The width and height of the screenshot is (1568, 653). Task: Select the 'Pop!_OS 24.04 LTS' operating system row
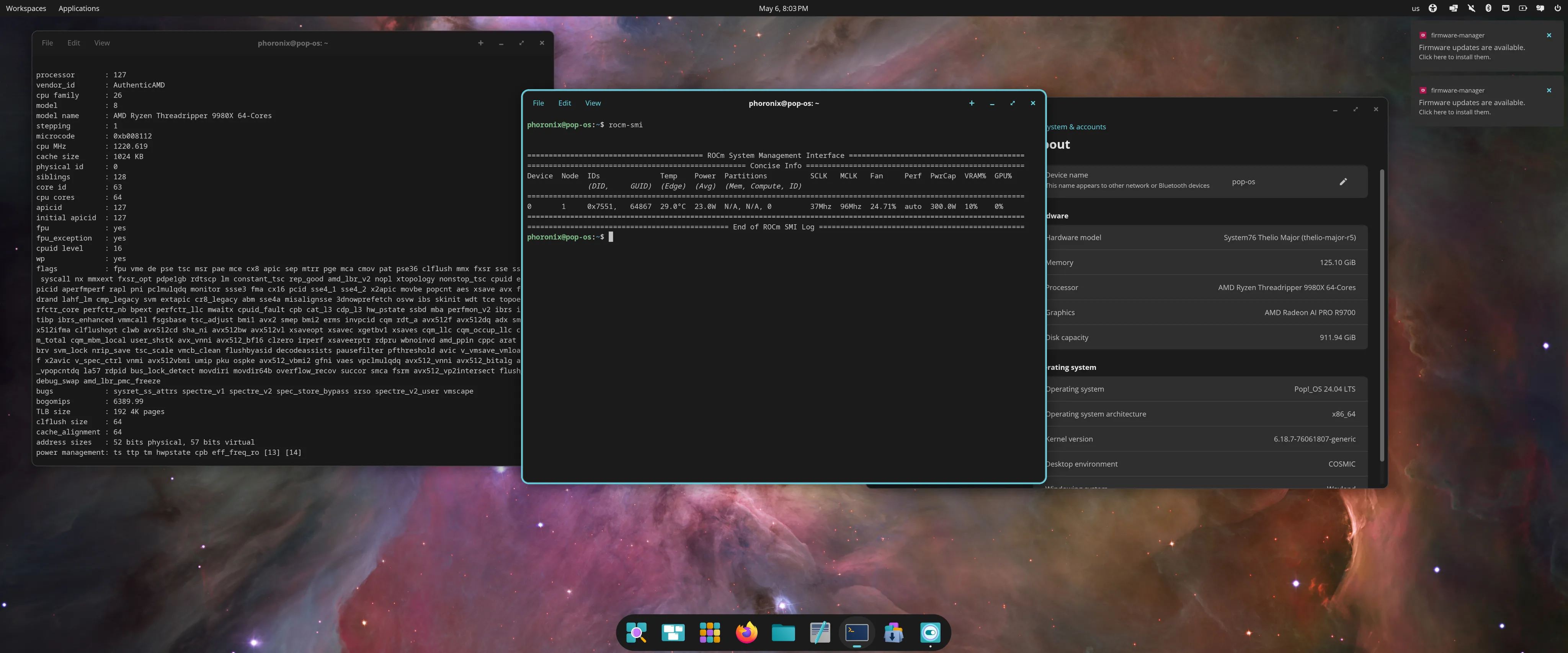1207,389
